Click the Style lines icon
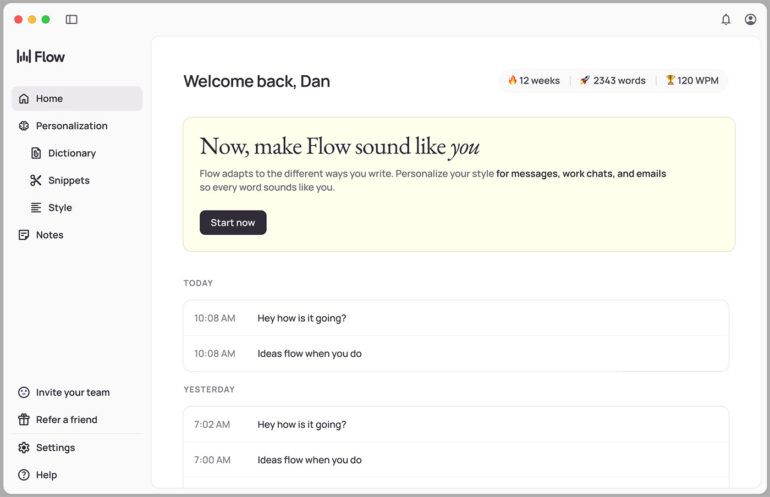Viewport: 770px width, 497px height. click(x=36, y=208)
